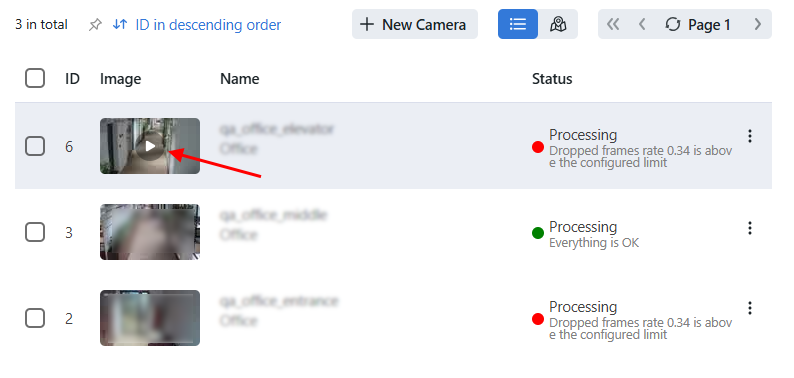Open three-dot menu for camera 2
The image size is (794, 378).
[x=750, y=308]
